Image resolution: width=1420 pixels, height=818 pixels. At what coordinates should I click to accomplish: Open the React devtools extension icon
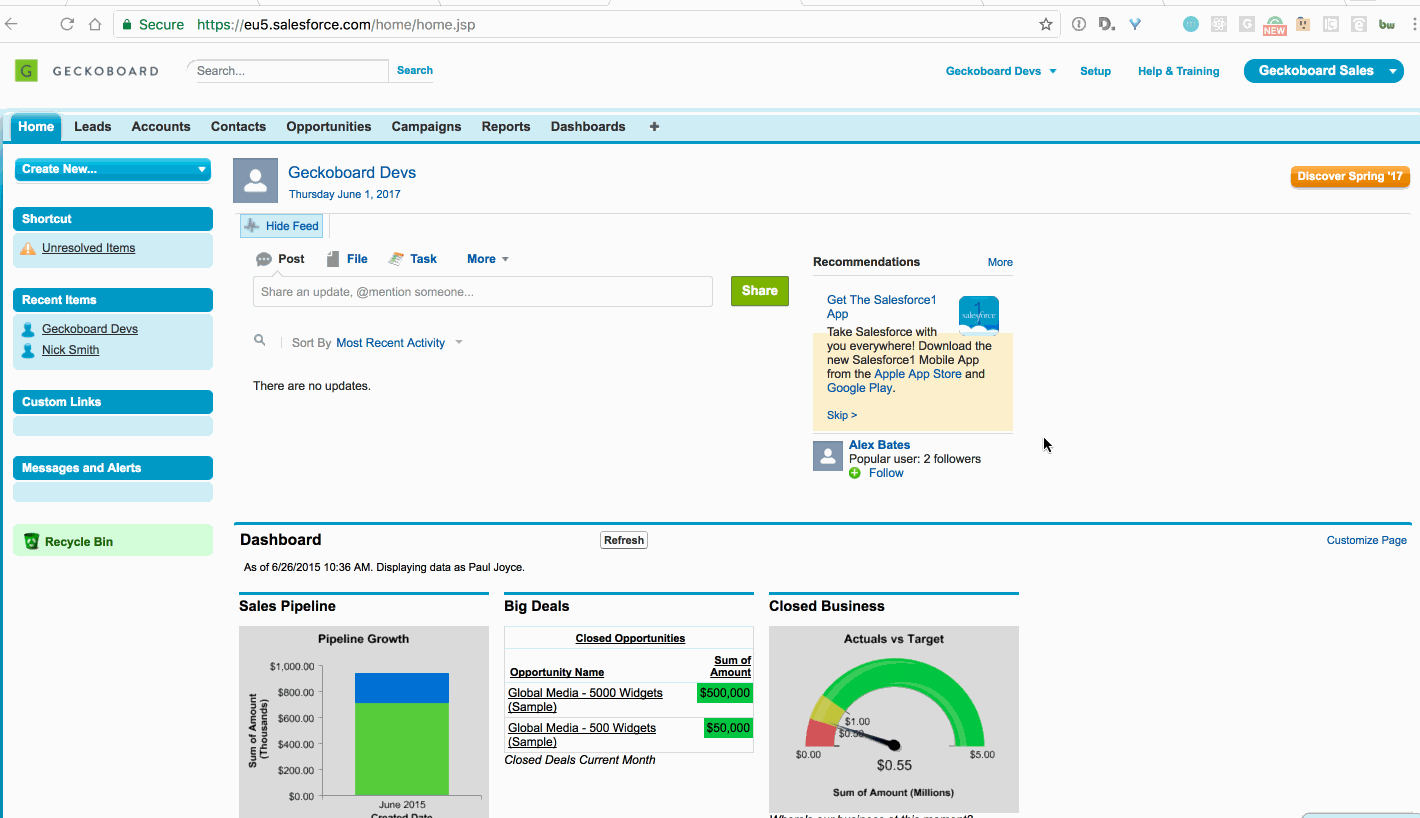[x=1219, y=24]
